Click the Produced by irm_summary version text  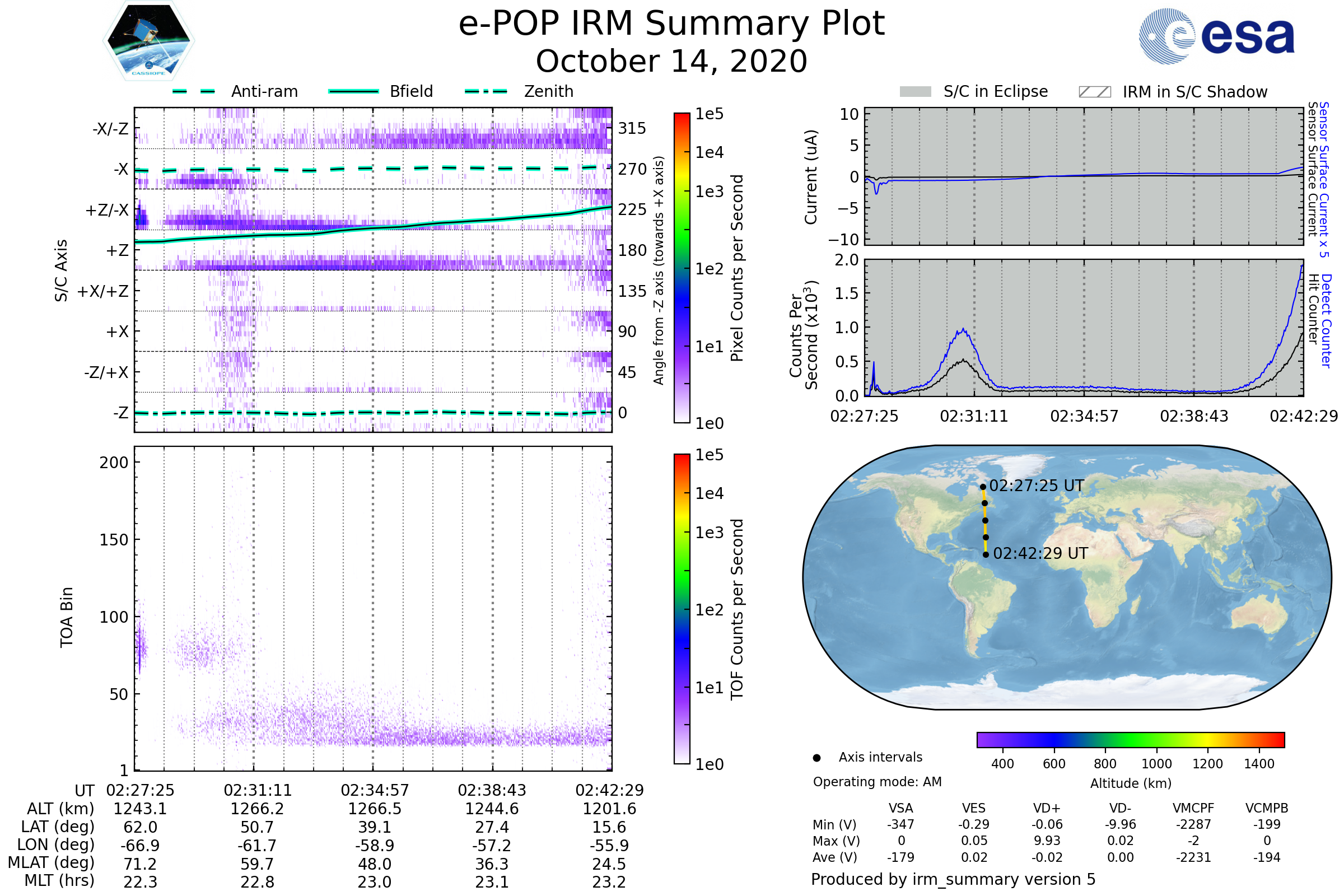click(953, 879)
